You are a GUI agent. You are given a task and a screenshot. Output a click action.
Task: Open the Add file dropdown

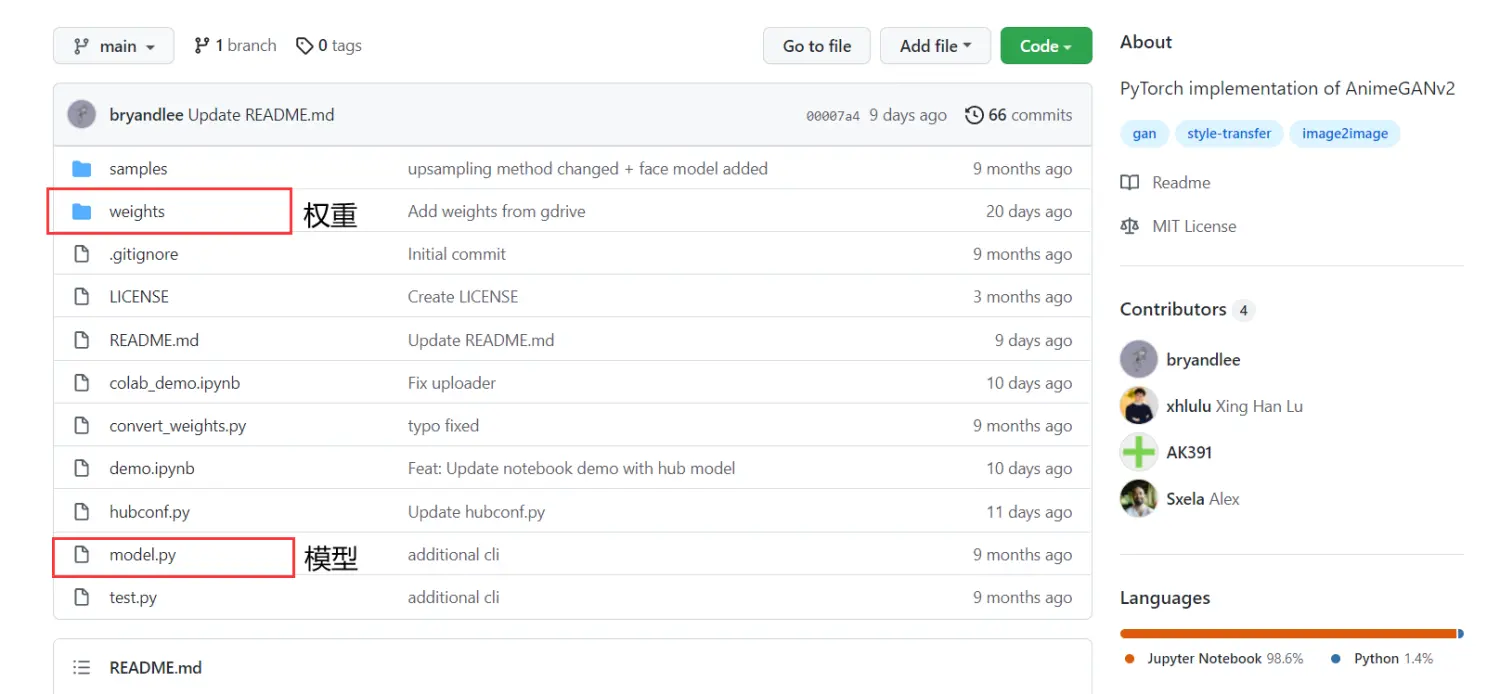tap(935, 46)
